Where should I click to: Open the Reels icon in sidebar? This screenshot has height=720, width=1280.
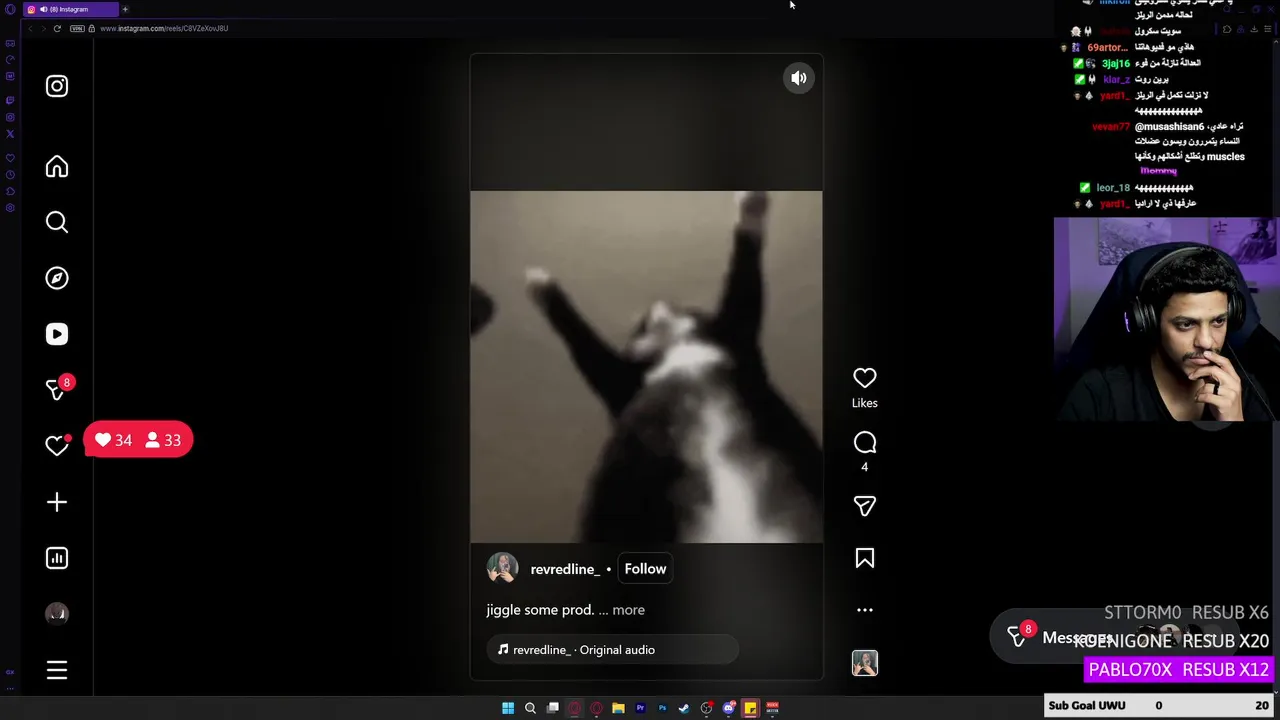tap(57, 334)
